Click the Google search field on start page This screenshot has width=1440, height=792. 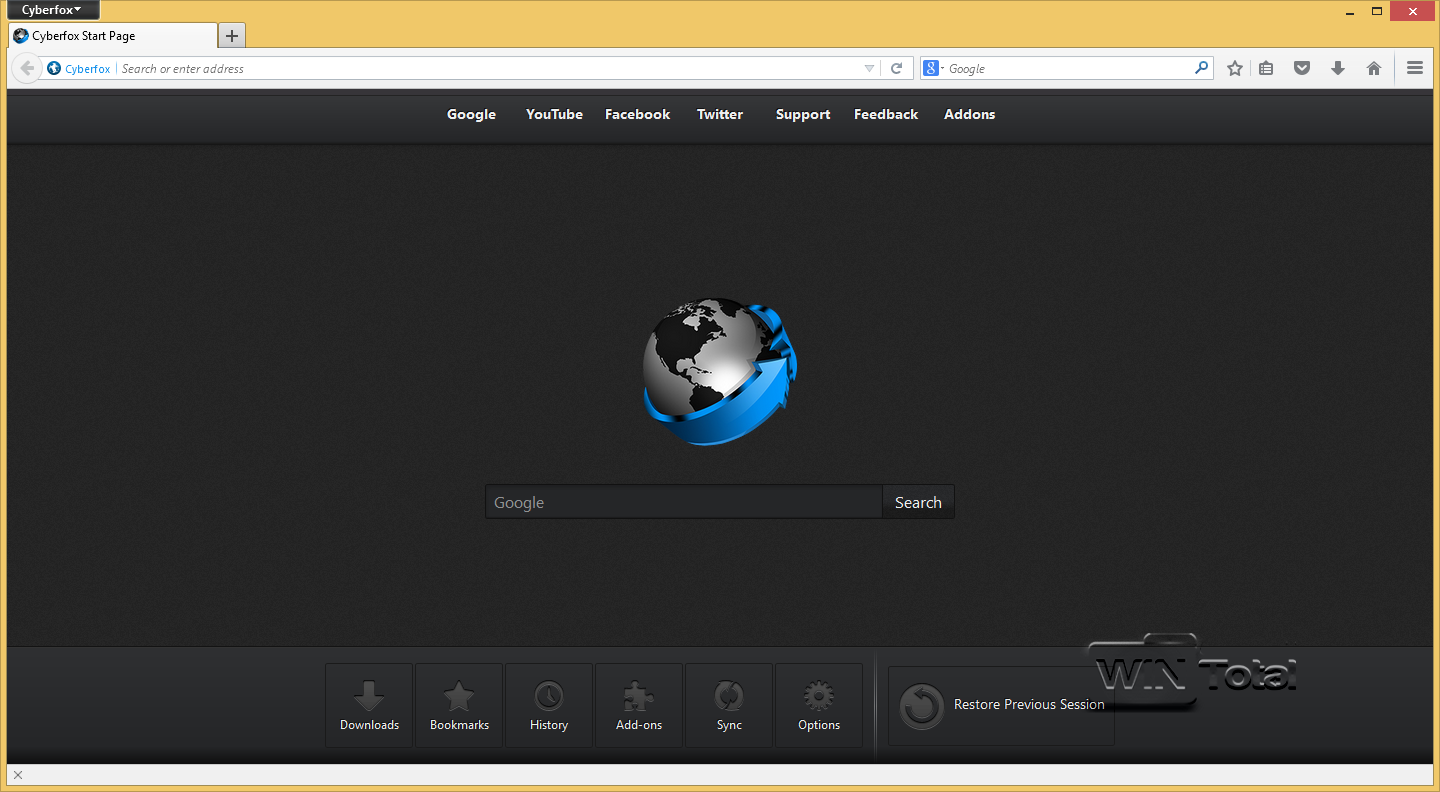pyautogui.click(x=683, y=502)
